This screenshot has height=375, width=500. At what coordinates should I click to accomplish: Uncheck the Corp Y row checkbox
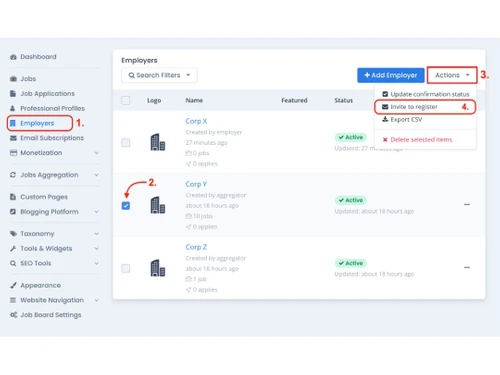(126, 206)
